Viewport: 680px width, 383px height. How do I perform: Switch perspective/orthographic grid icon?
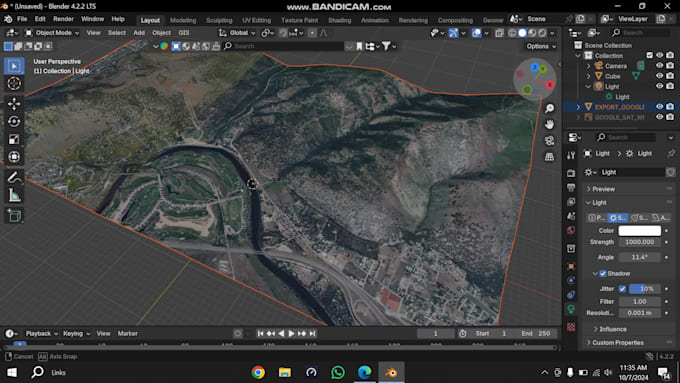tap(549, 157)
